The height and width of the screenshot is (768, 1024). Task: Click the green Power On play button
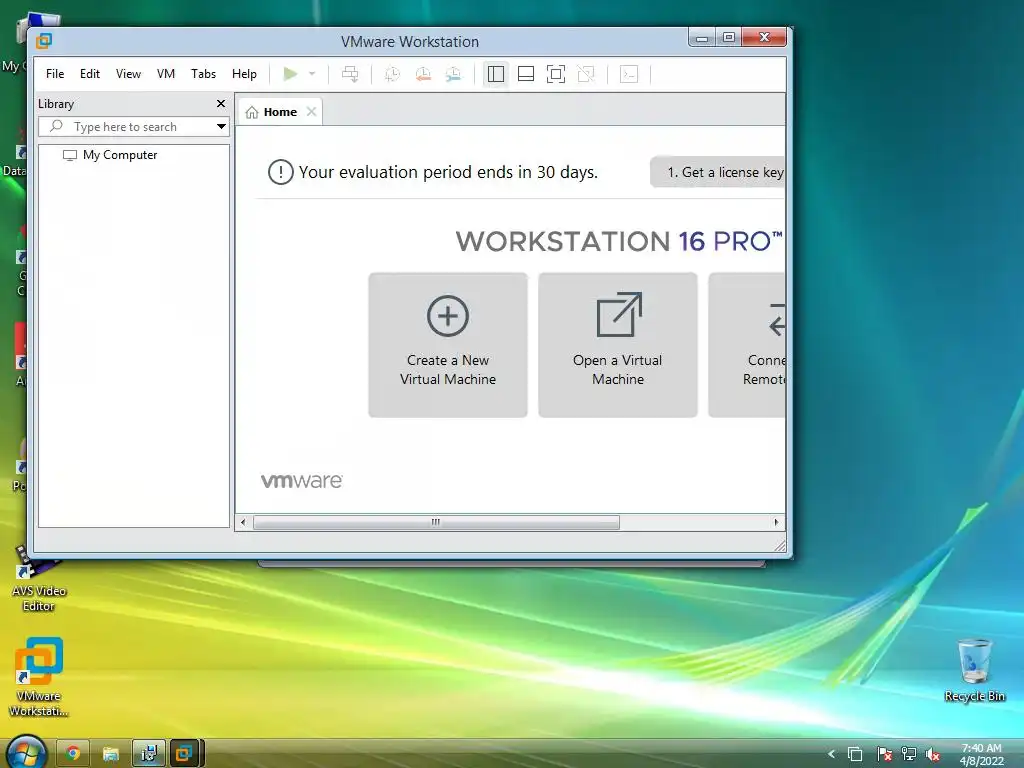(290, 74)
